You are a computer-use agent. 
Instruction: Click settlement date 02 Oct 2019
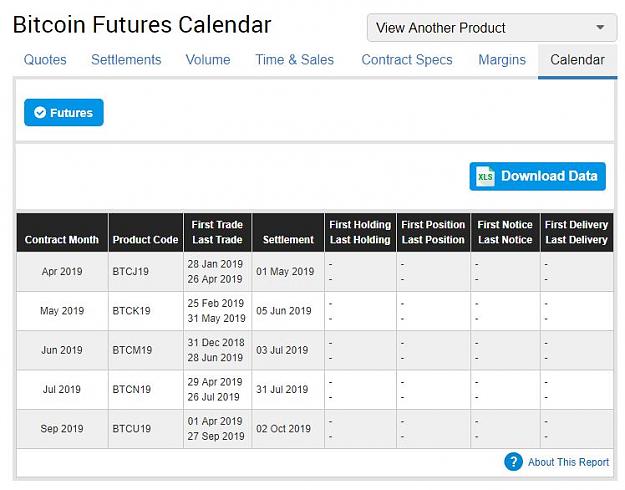[283, 429]
